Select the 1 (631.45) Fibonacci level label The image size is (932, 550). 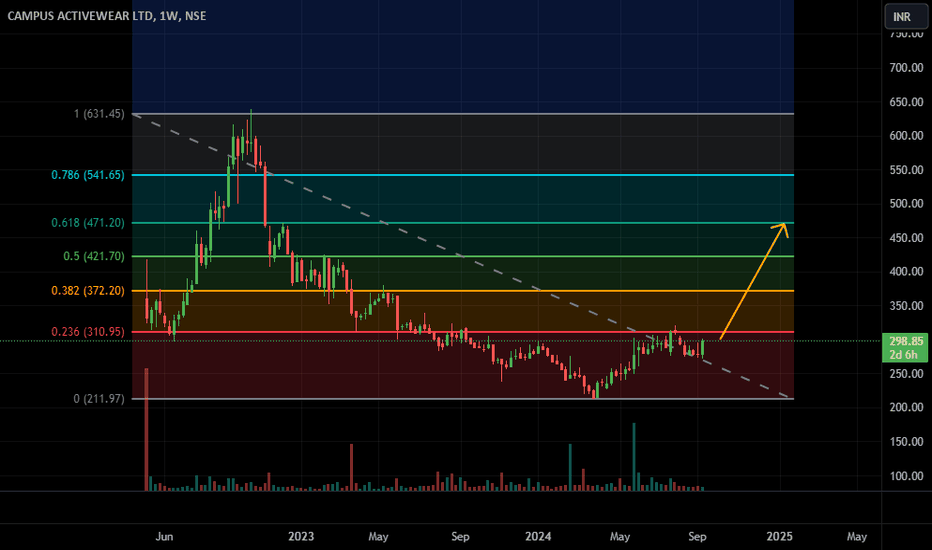click(99, 114)
